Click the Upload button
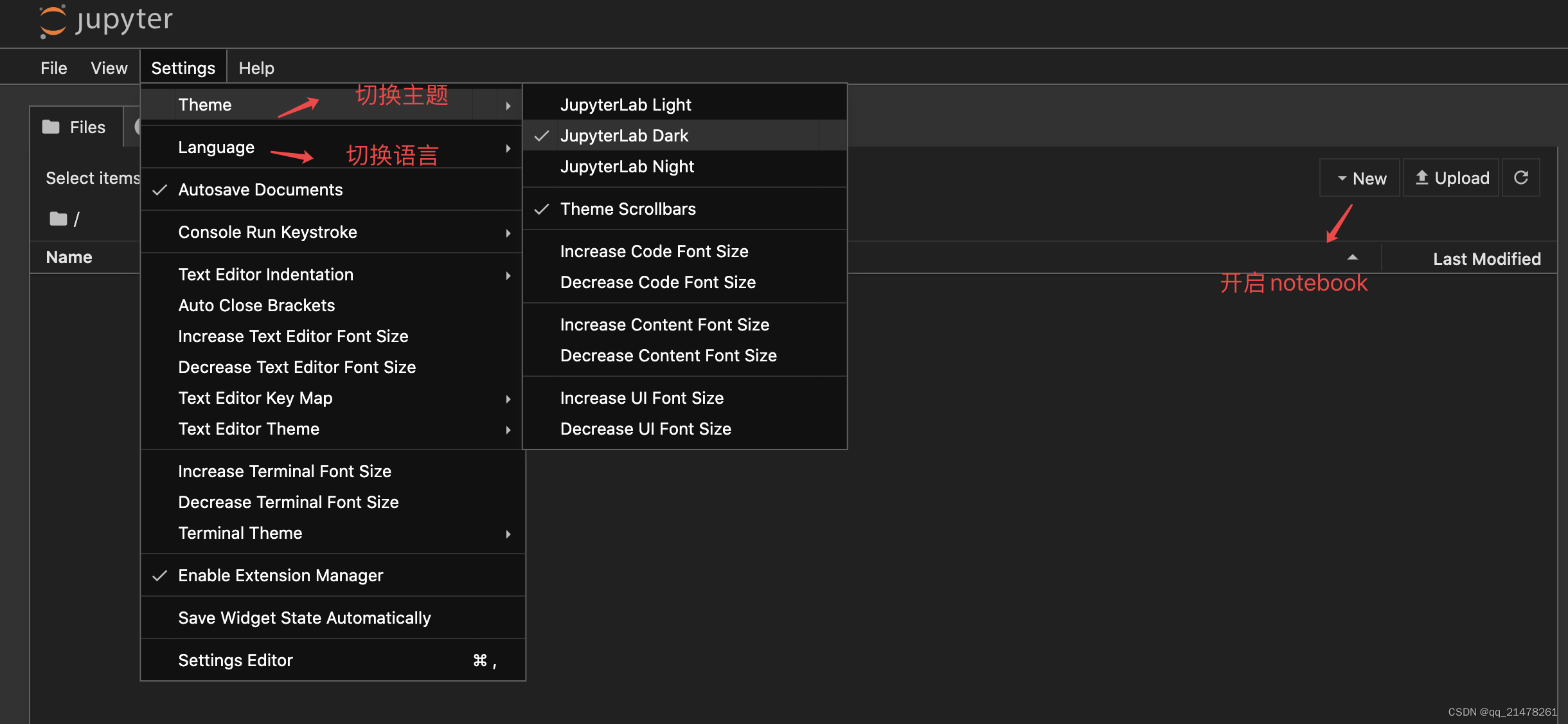 (x=1452, y=177)
